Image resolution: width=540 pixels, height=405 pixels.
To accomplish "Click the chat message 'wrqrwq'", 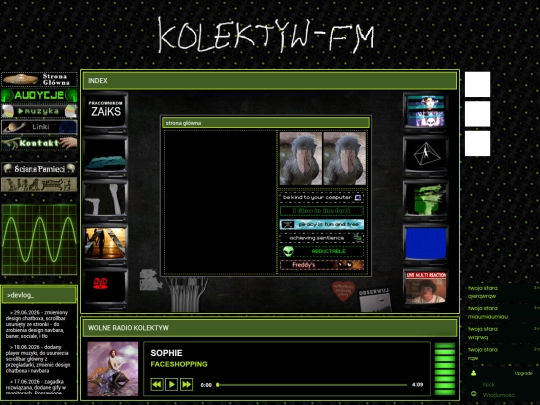I will click(478, 338).
